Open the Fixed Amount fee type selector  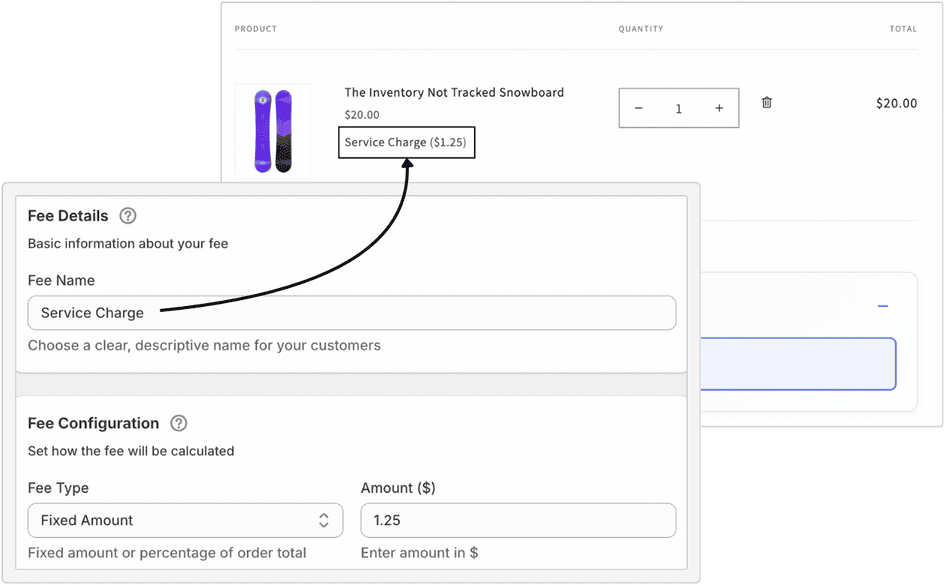(x=185, y=520)
